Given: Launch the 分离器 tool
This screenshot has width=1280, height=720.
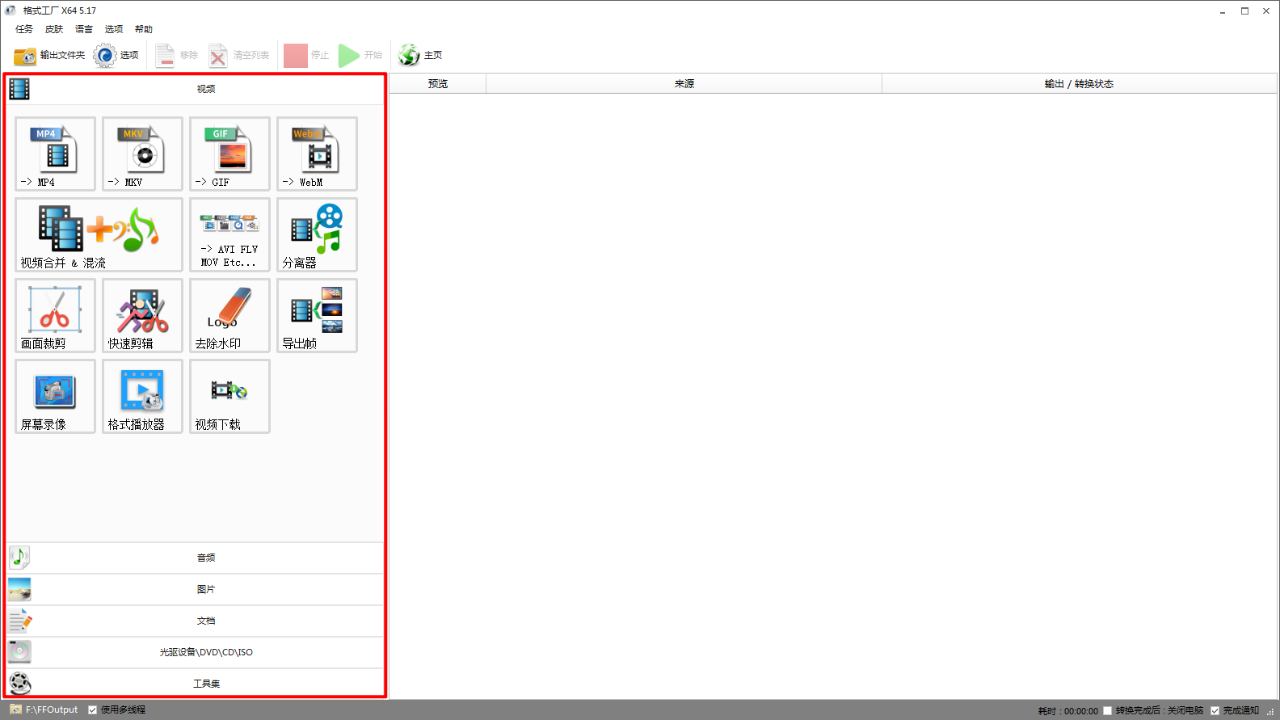Looking at the screenshot, I should tap(317, 235).
